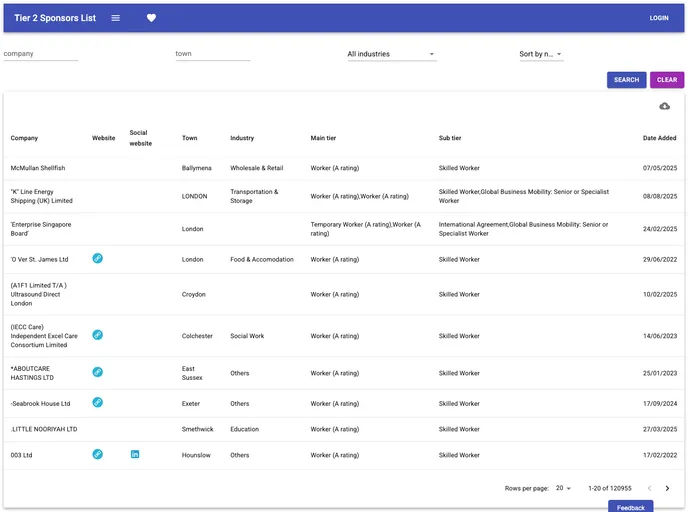Click the Main tier column header
This screenshot has height=512, width=688.
pyautogui.click(x=323, y=138)
